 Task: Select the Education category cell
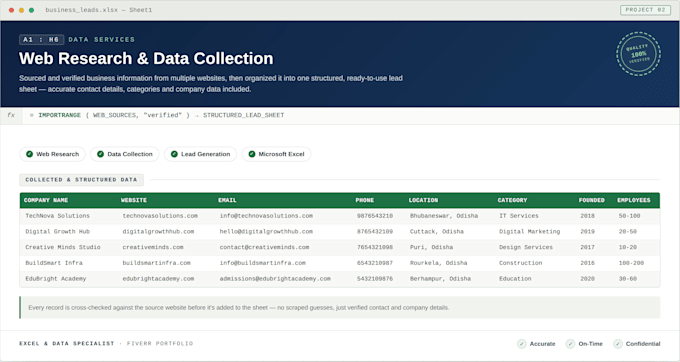point(515,279)
